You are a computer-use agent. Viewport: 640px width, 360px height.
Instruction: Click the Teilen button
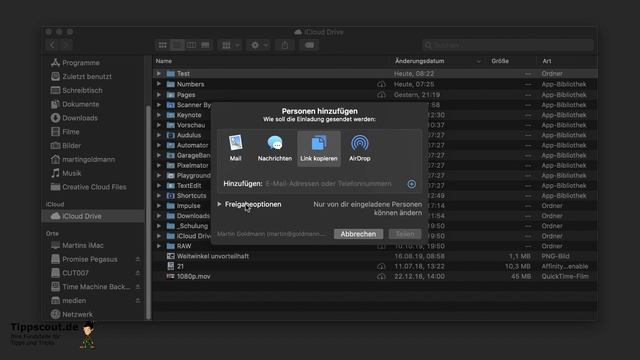(405, 234)
